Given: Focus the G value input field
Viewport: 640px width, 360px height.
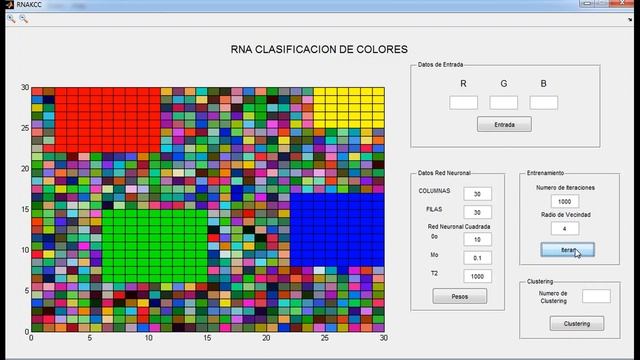Looking at the screenshot, I should [503, 102].
